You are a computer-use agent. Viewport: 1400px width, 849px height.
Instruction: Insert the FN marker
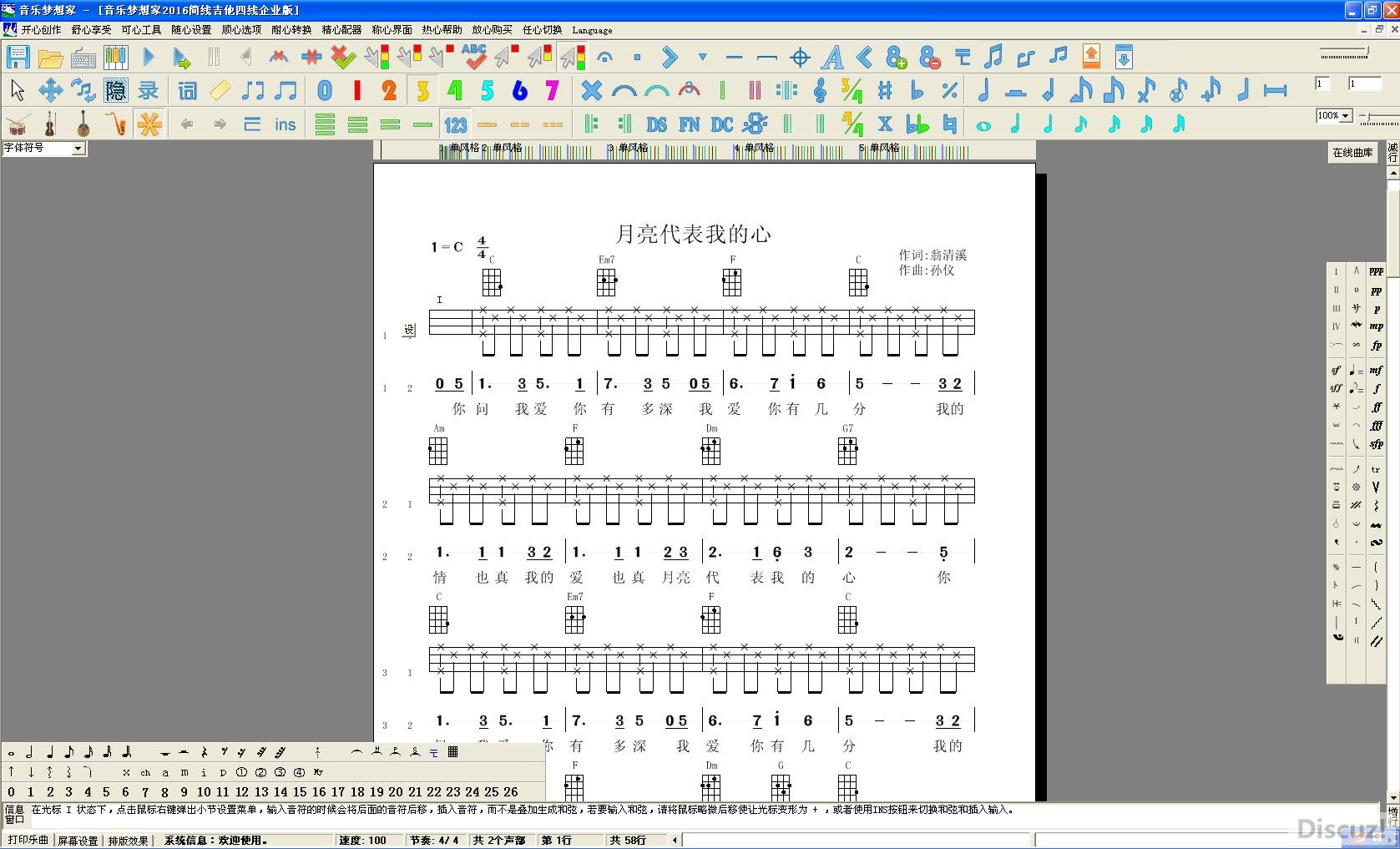689,124
